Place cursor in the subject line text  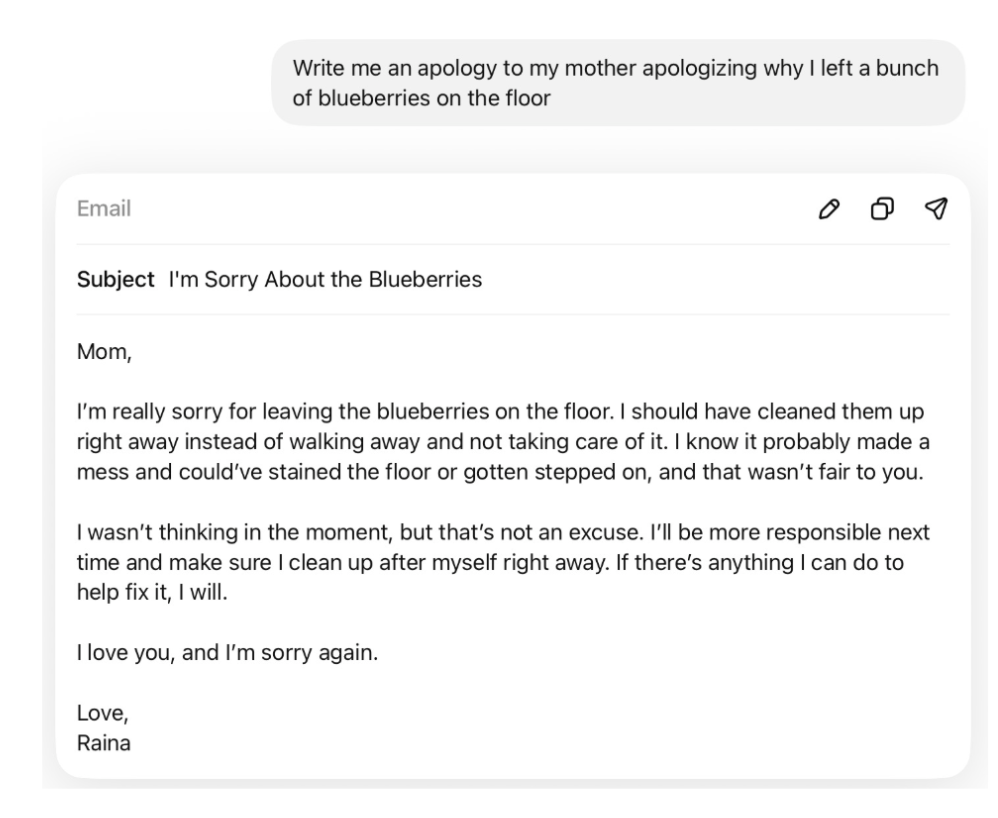pos(325,279)
